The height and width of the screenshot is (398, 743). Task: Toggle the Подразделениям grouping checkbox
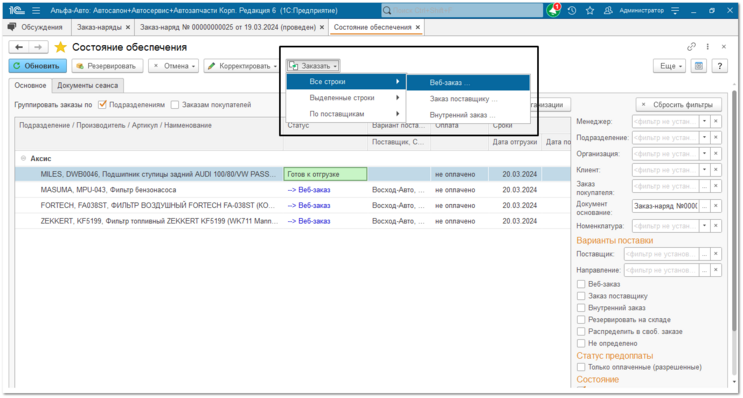click(102, 105)
